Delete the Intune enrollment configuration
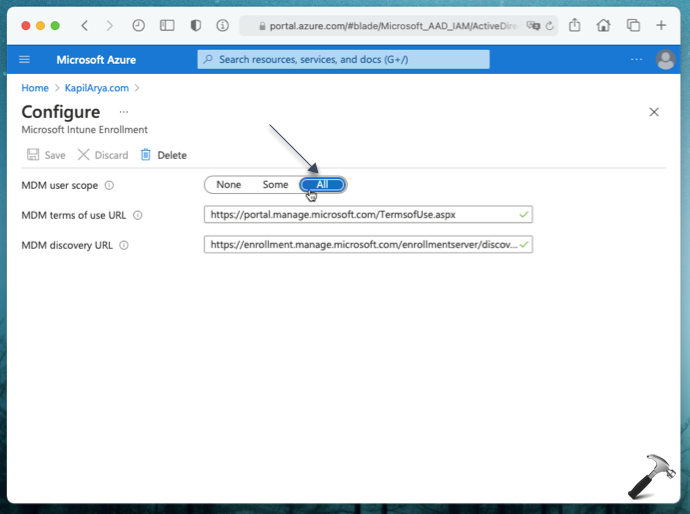Image resolution: width=690 pixels, height=514 pixels. 163,155
